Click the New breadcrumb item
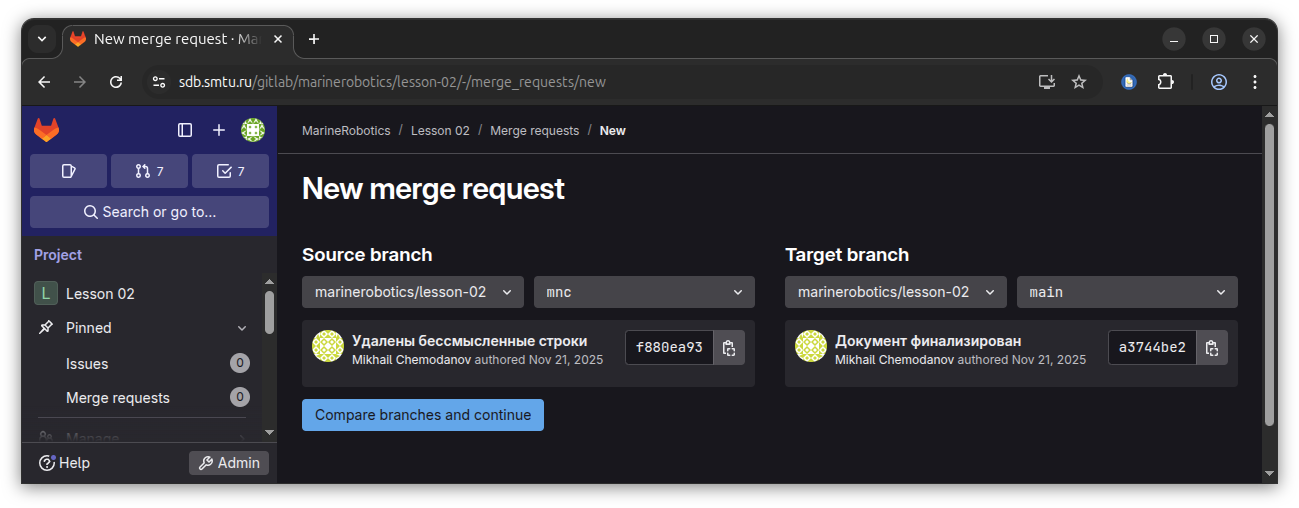The image size is (1299, 508). coord(612,131)
